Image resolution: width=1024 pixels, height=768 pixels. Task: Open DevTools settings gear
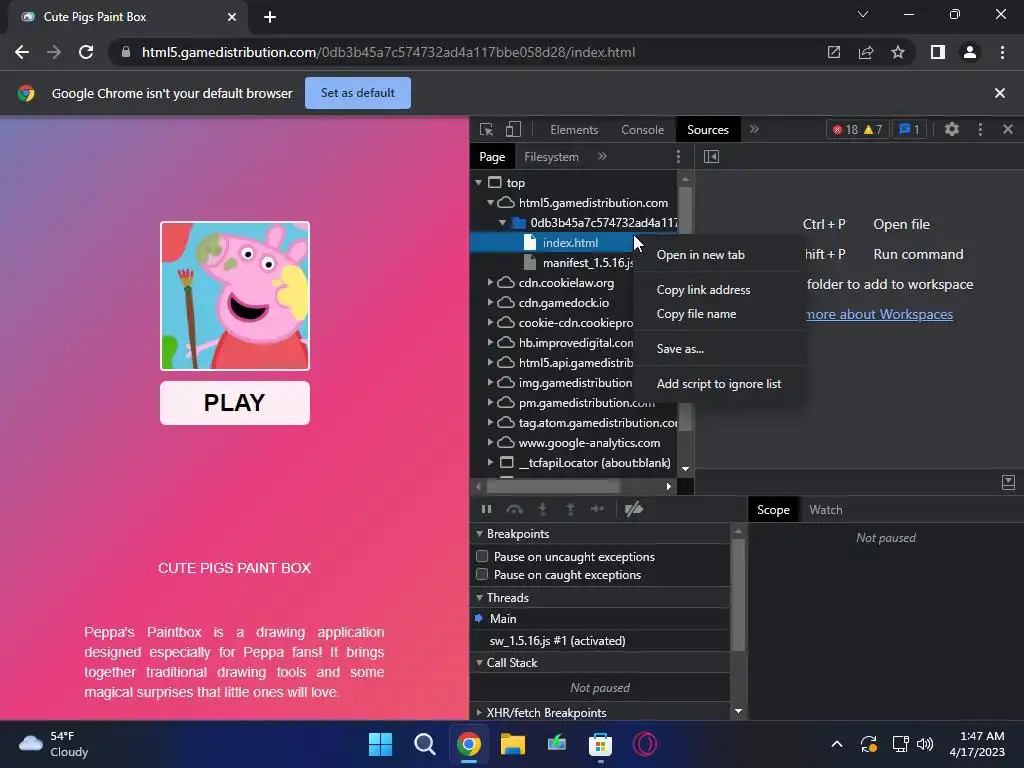pos(952,129)
